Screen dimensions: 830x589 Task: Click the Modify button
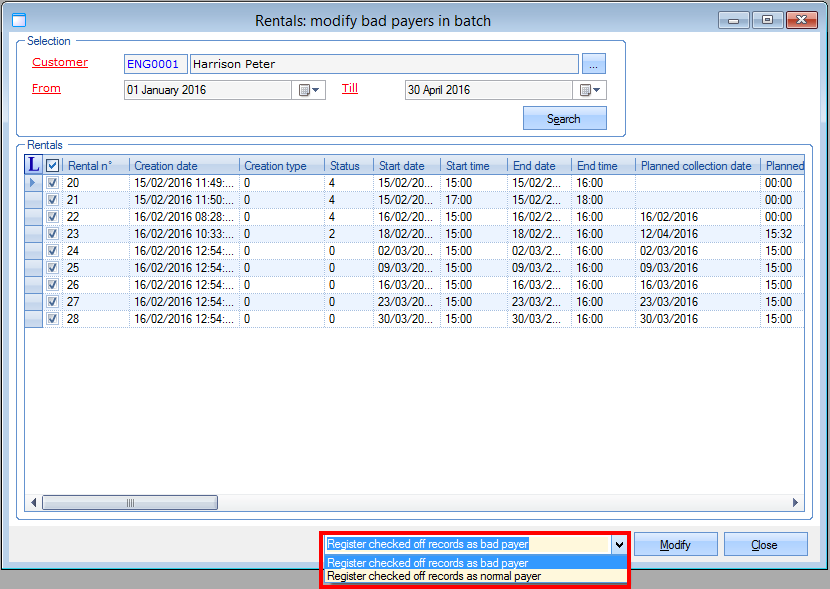coord(675,545)
